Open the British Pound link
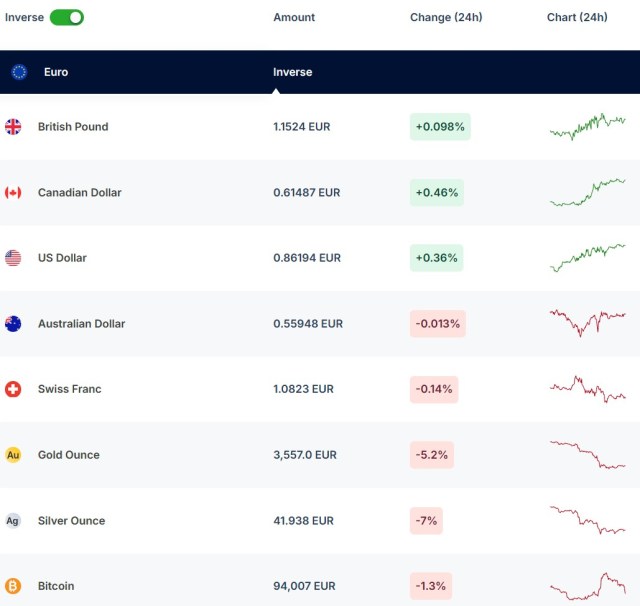Image resolution: width=640 pixels, height=606 pixels. tap(73, 127)
